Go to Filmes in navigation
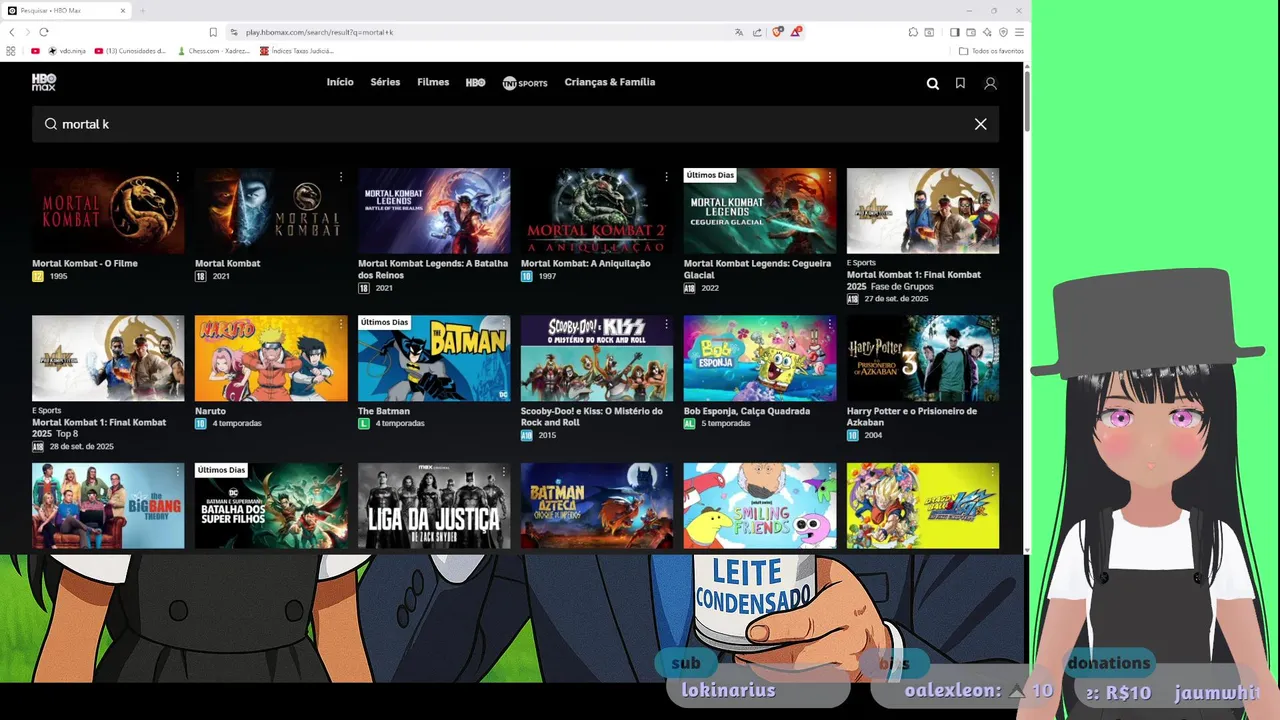The width and height of the screenshot is (1280, 720). pos(433,82)
